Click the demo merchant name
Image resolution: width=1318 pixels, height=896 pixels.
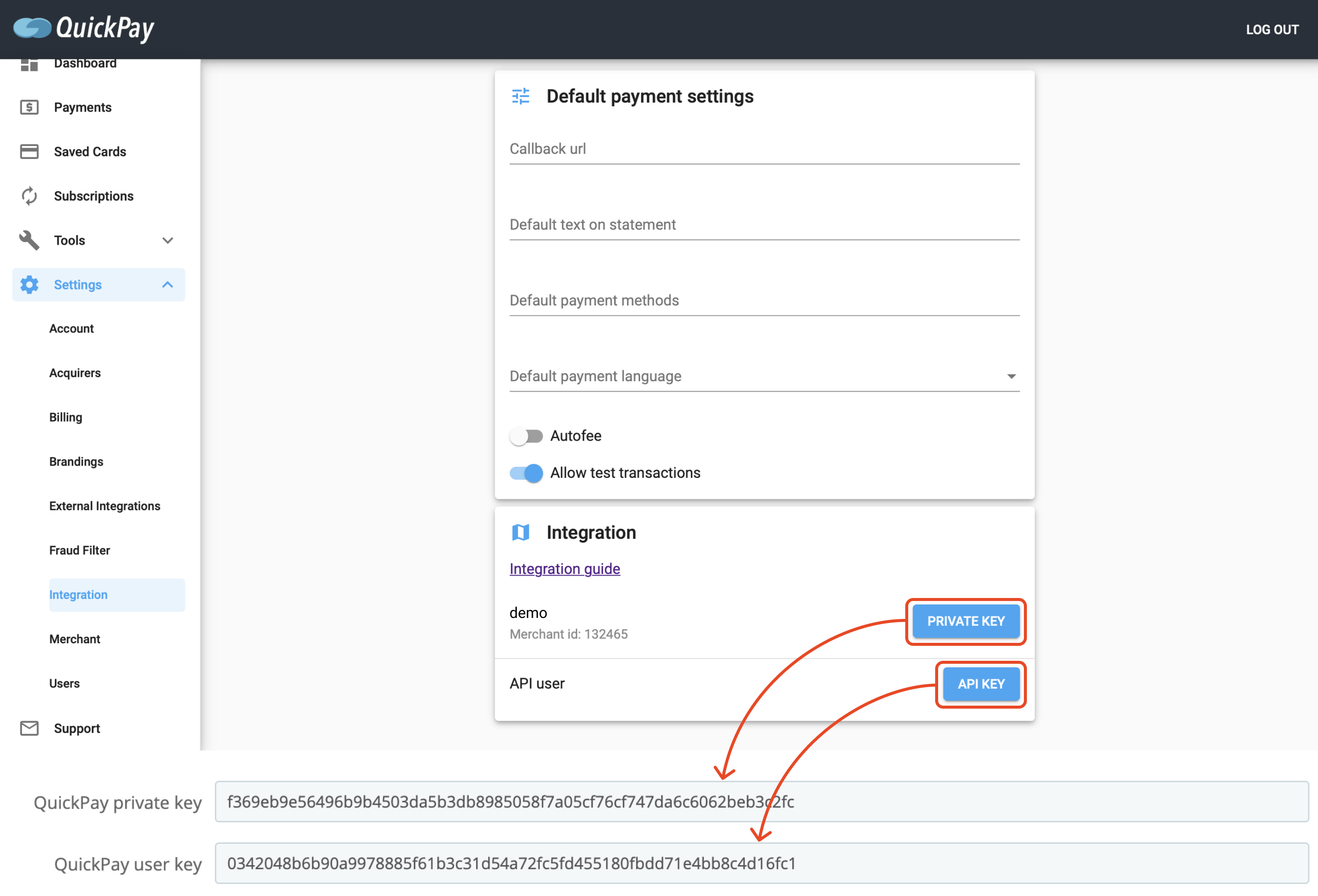[528, 612]
